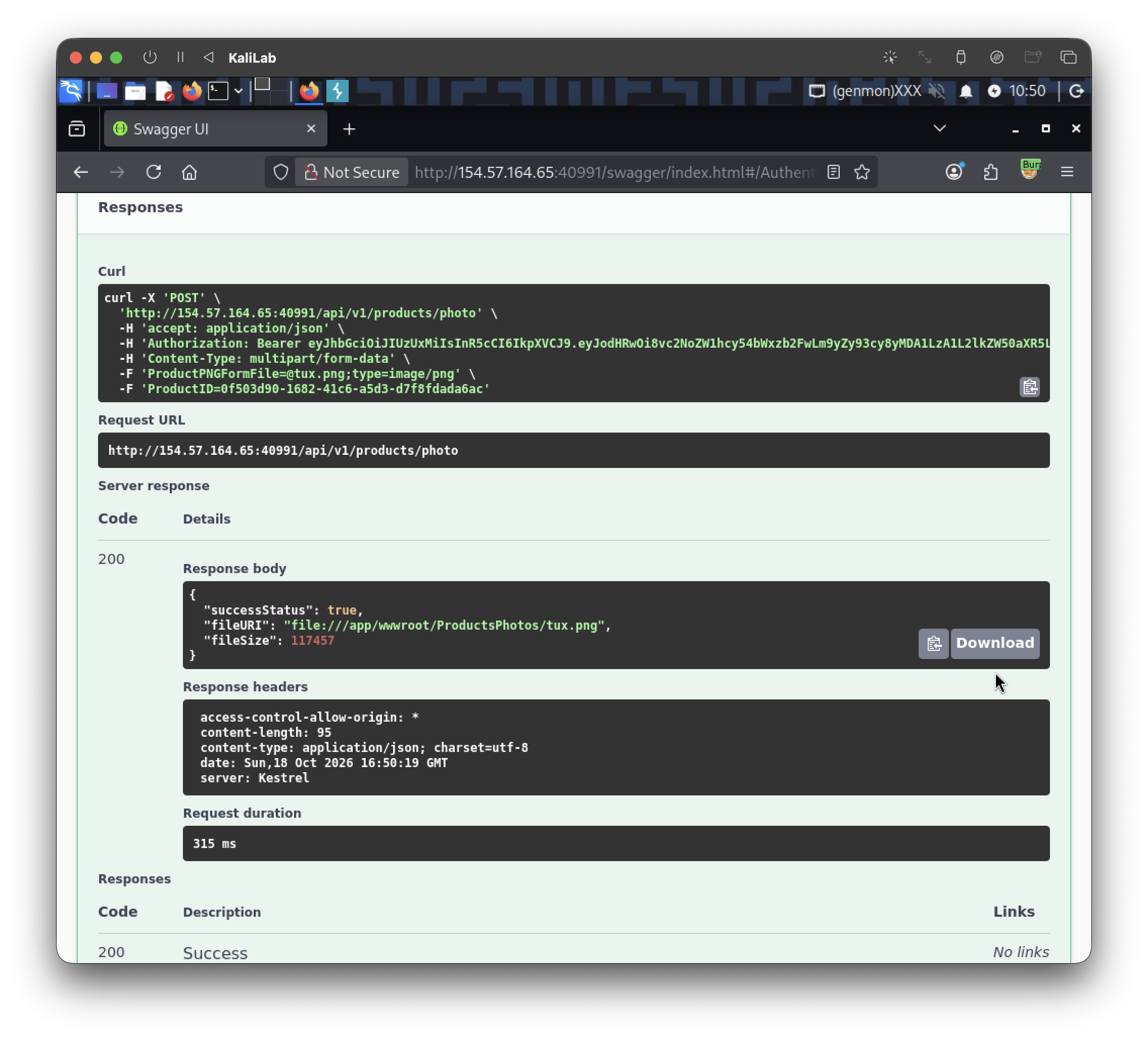The width and height of the screenshot is (1148, 1038).
Task: Click the address bar URL field
Action: pyautogui.click(x=615, y=172)
